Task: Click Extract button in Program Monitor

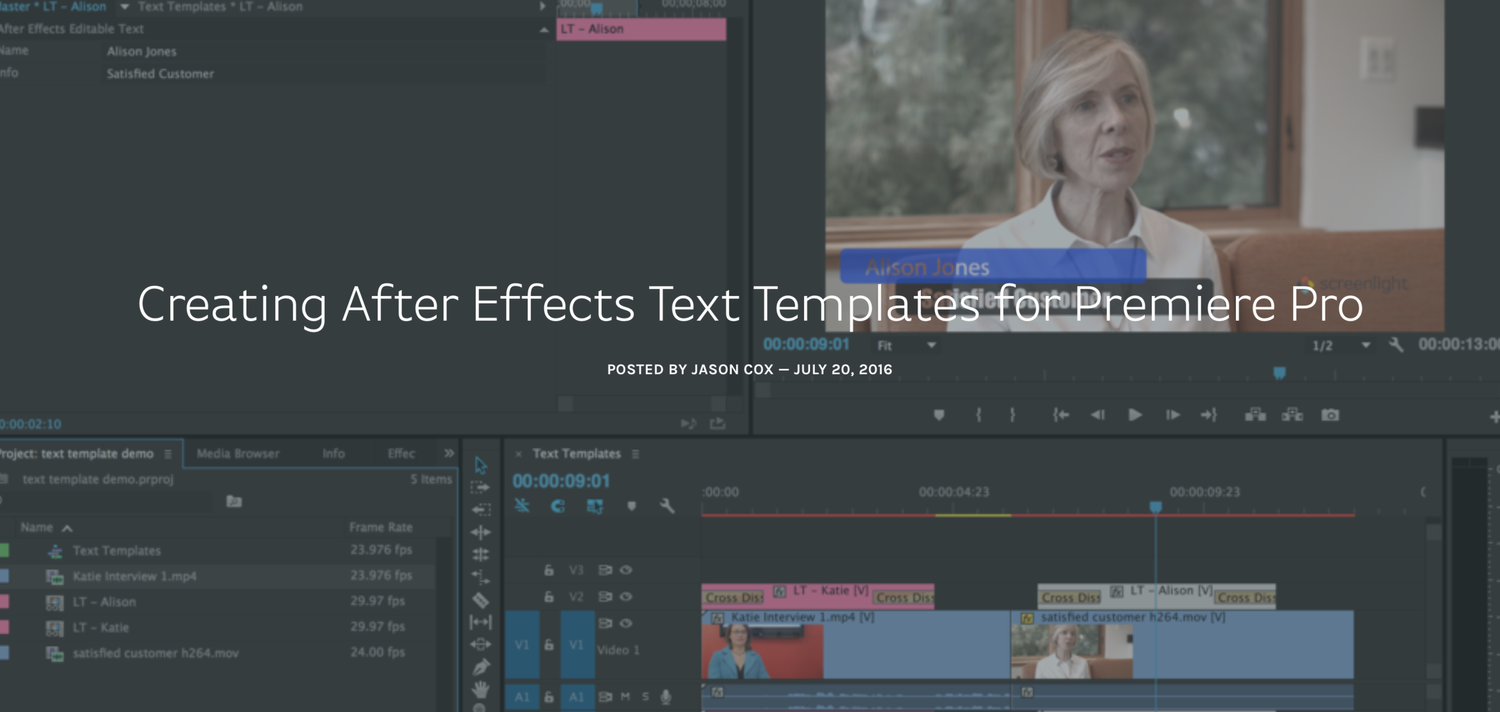Action: (x=1292, y=415)
